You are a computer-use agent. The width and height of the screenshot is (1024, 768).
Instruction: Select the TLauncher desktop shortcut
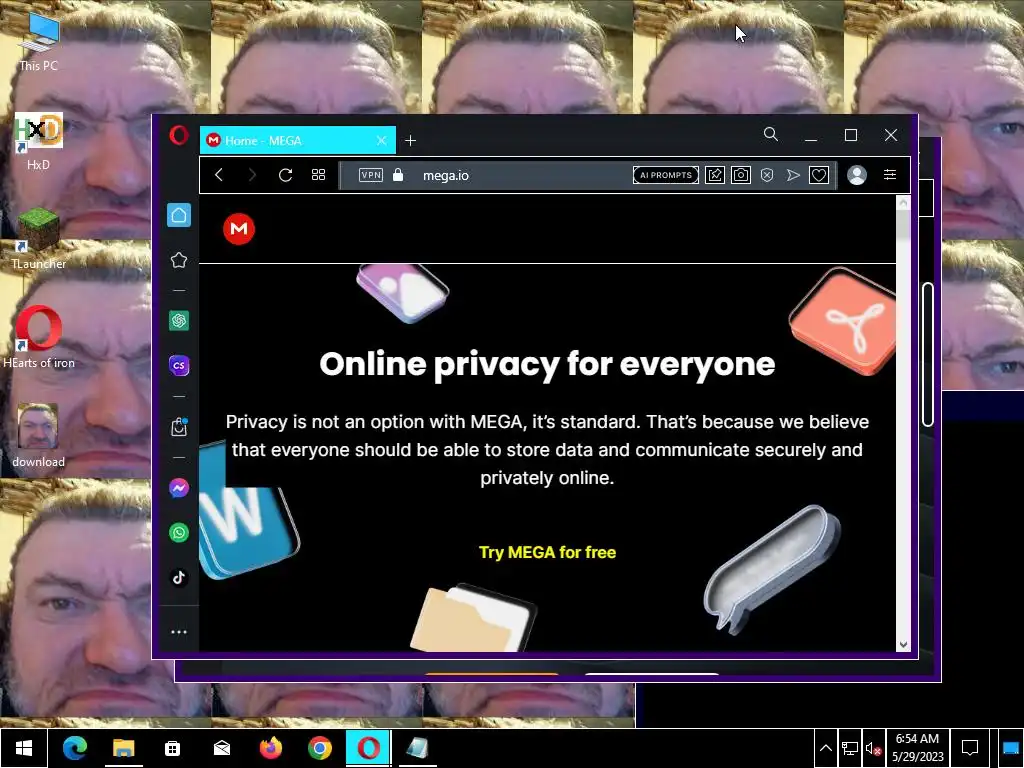click(x=39, y=239)
